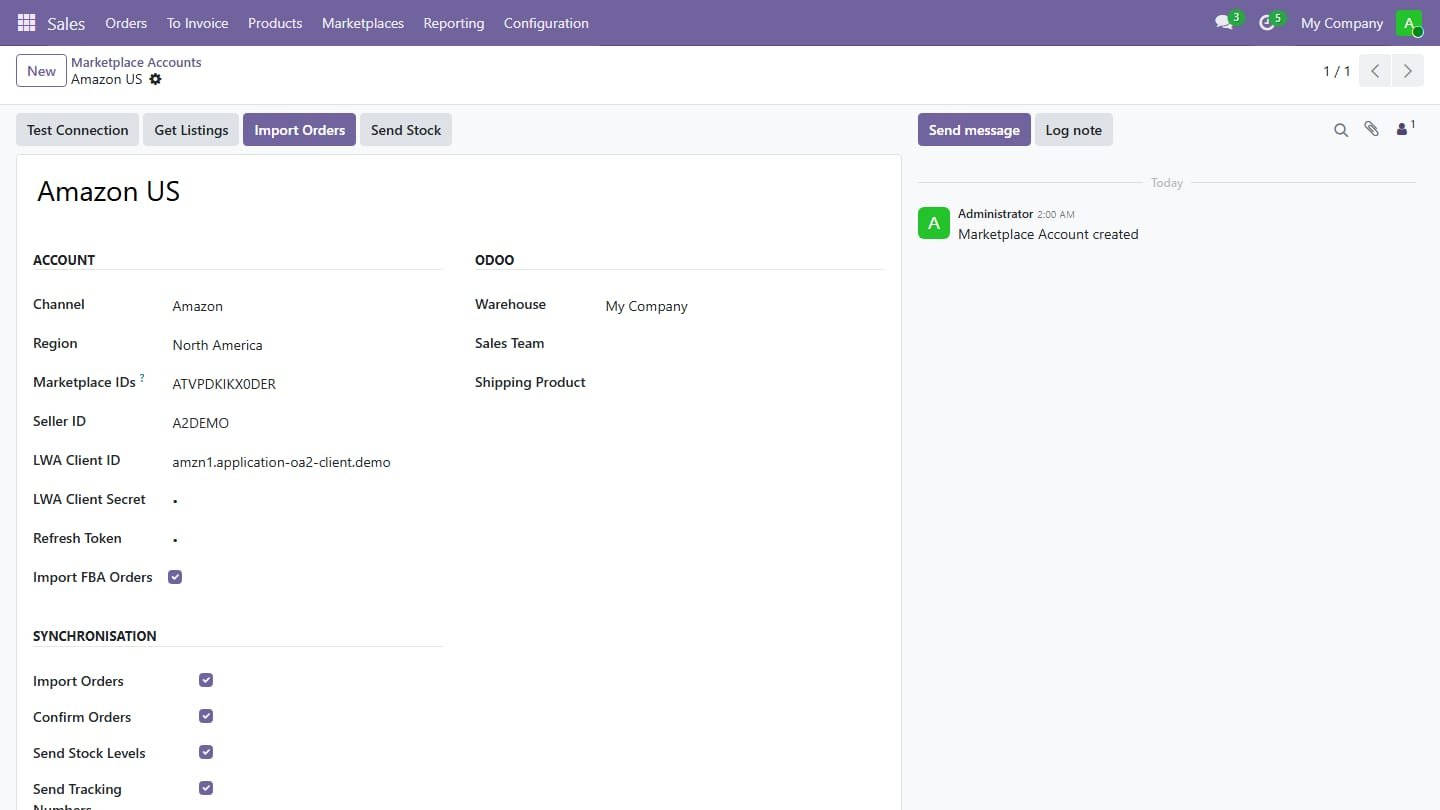Image resolution: width=1440 pixels, height=810 pixels.
Task: Open the empty Sales Team dropdown
Action: [744, 345]
